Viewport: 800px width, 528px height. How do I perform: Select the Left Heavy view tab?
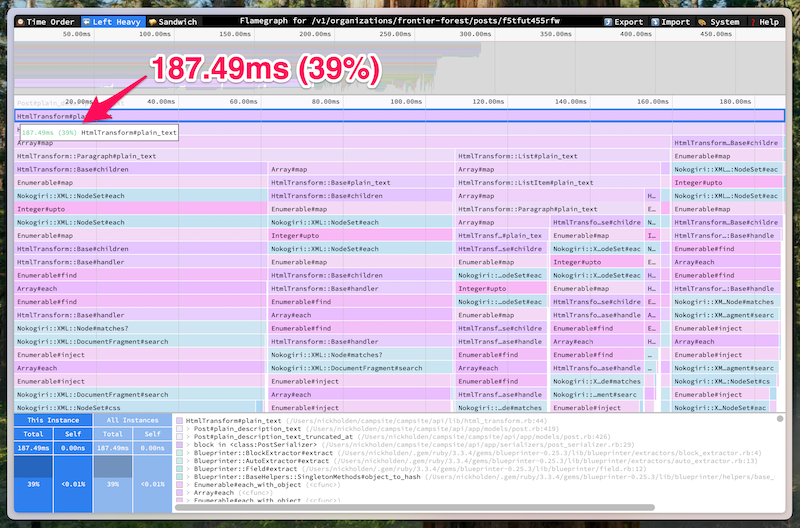[x=111, y=21]
